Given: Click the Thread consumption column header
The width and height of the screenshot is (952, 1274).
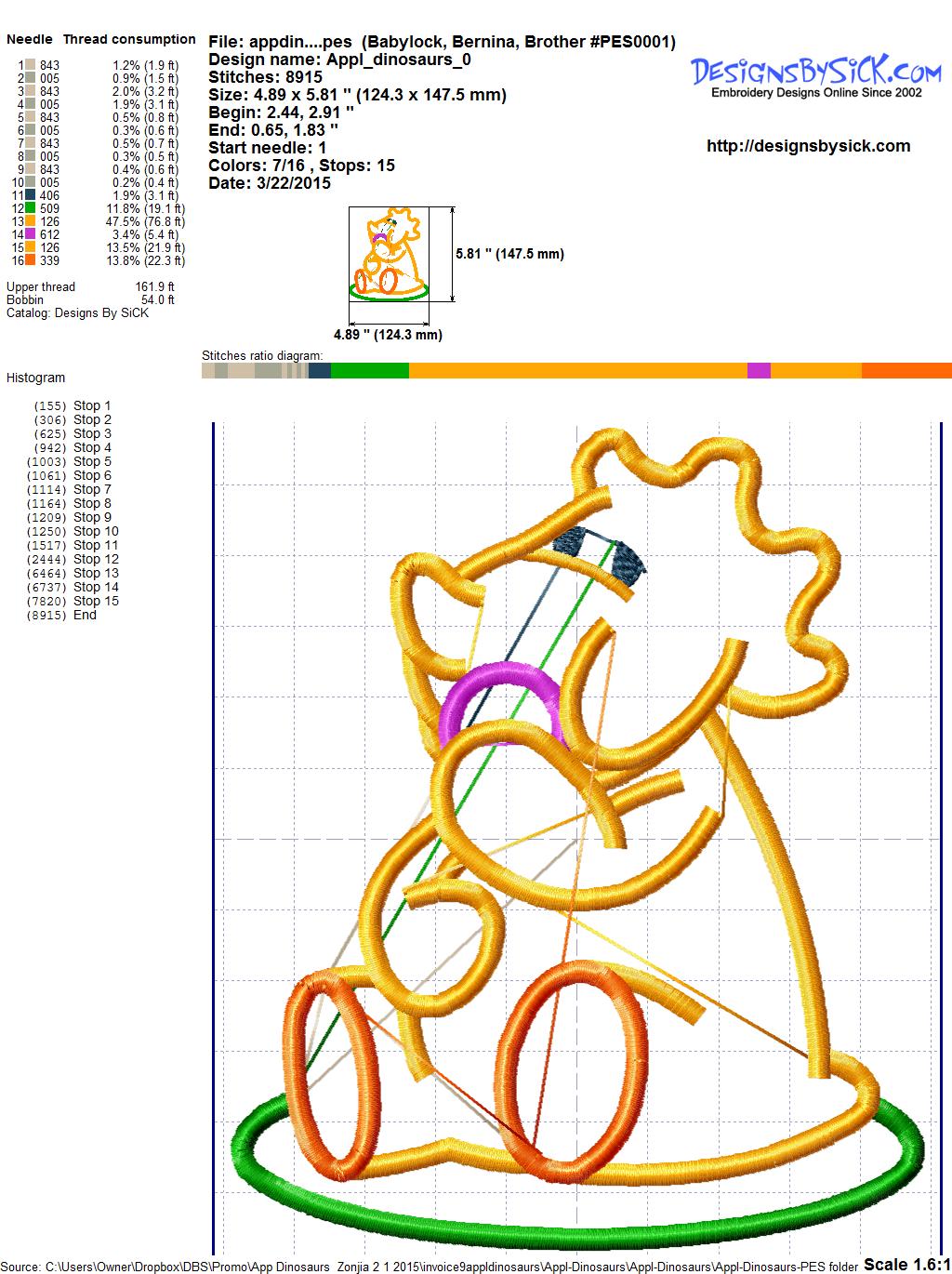Looking at the screenshot, I should click(129, 39).
